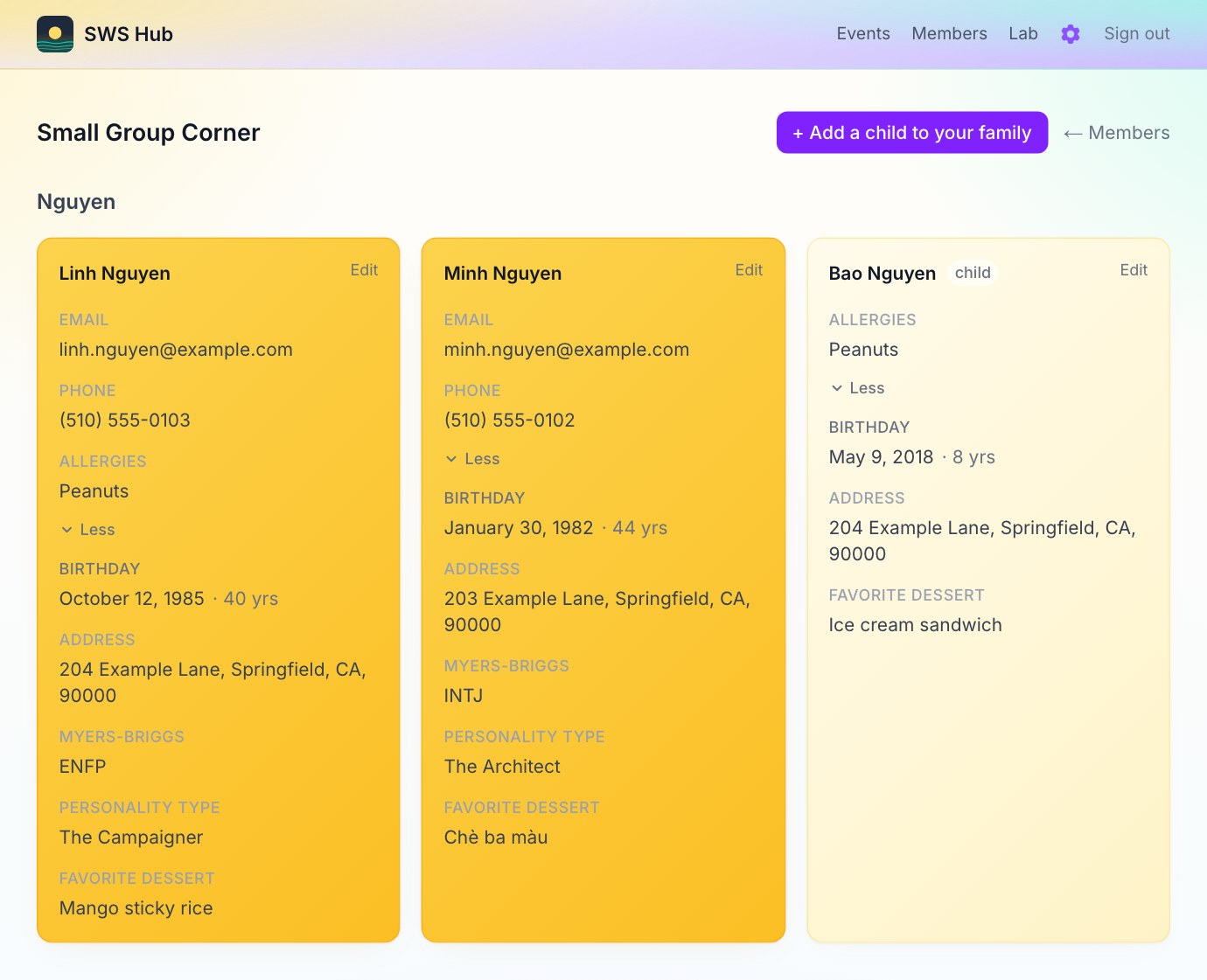
Task: Click Peanuts allergy on Linh's card
Action: click(x=94, y=491)
